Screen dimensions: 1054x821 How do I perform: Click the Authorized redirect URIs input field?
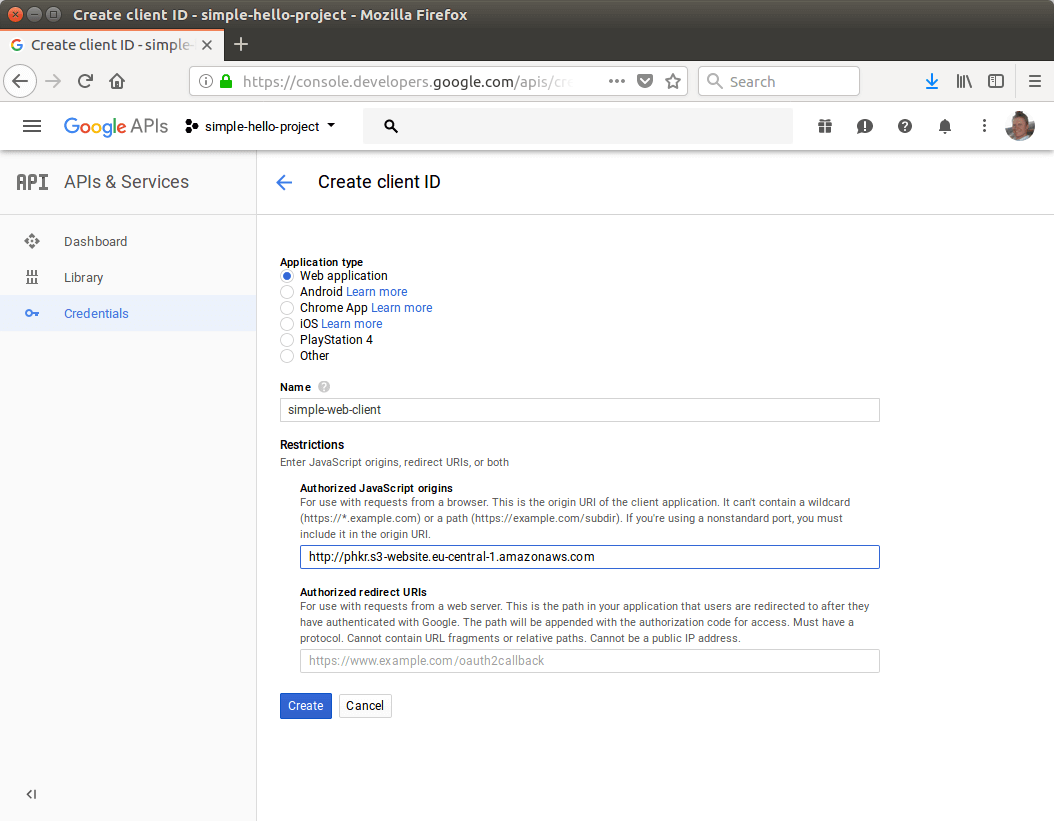tap(589, 661)
